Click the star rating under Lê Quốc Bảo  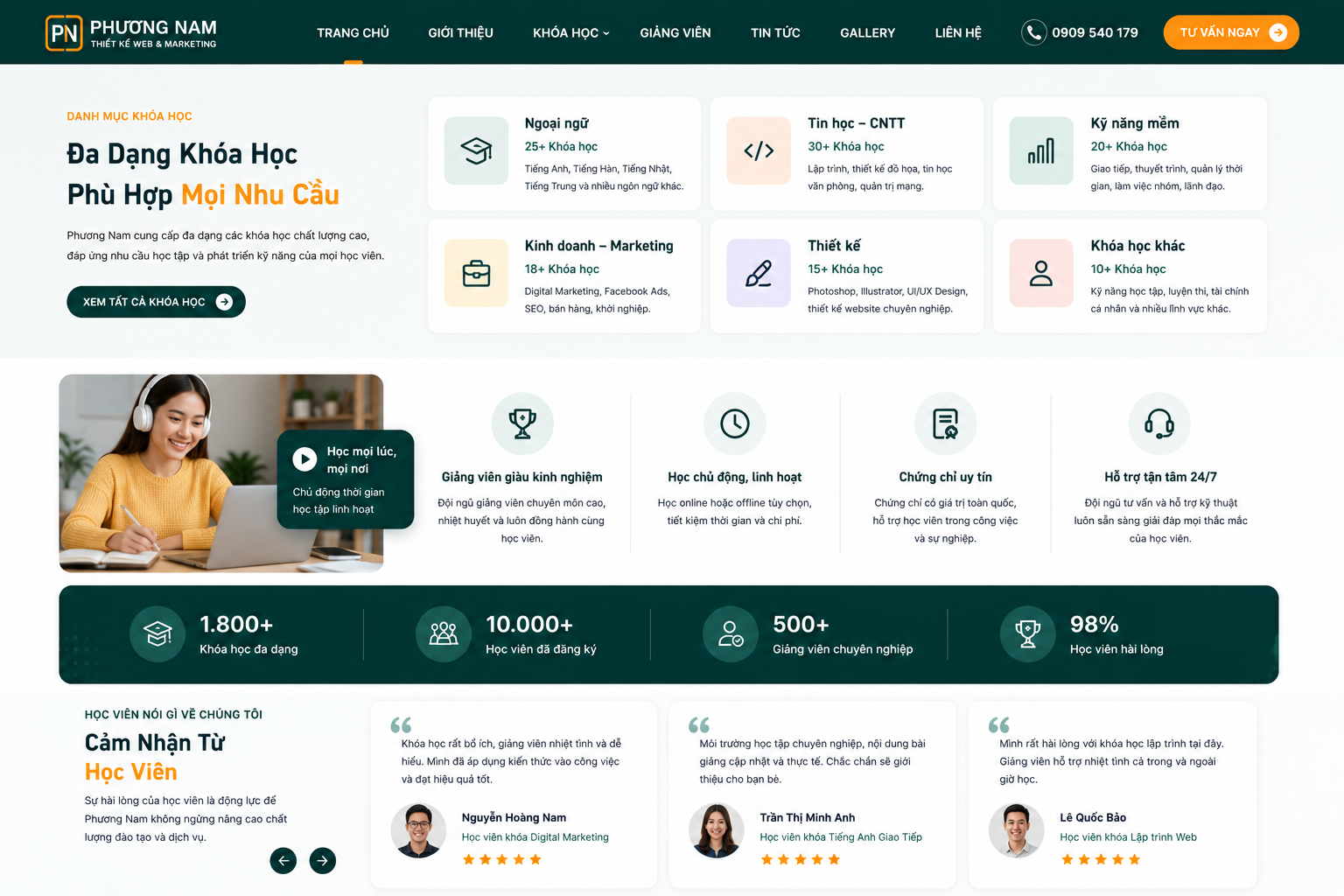(1101, 860)
